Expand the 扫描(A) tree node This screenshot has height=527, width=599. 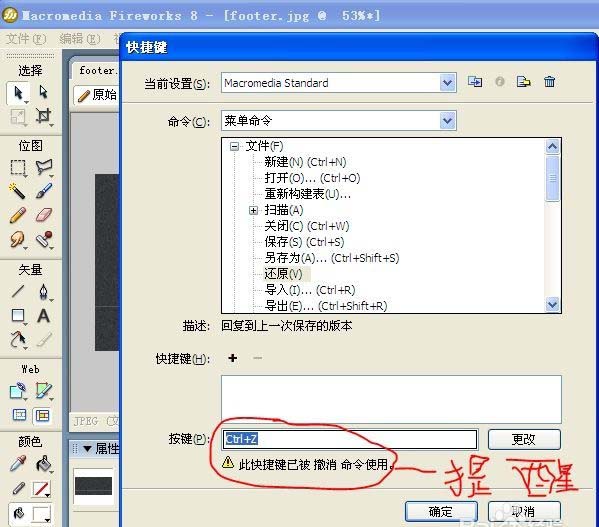click(x=253, y=210)
